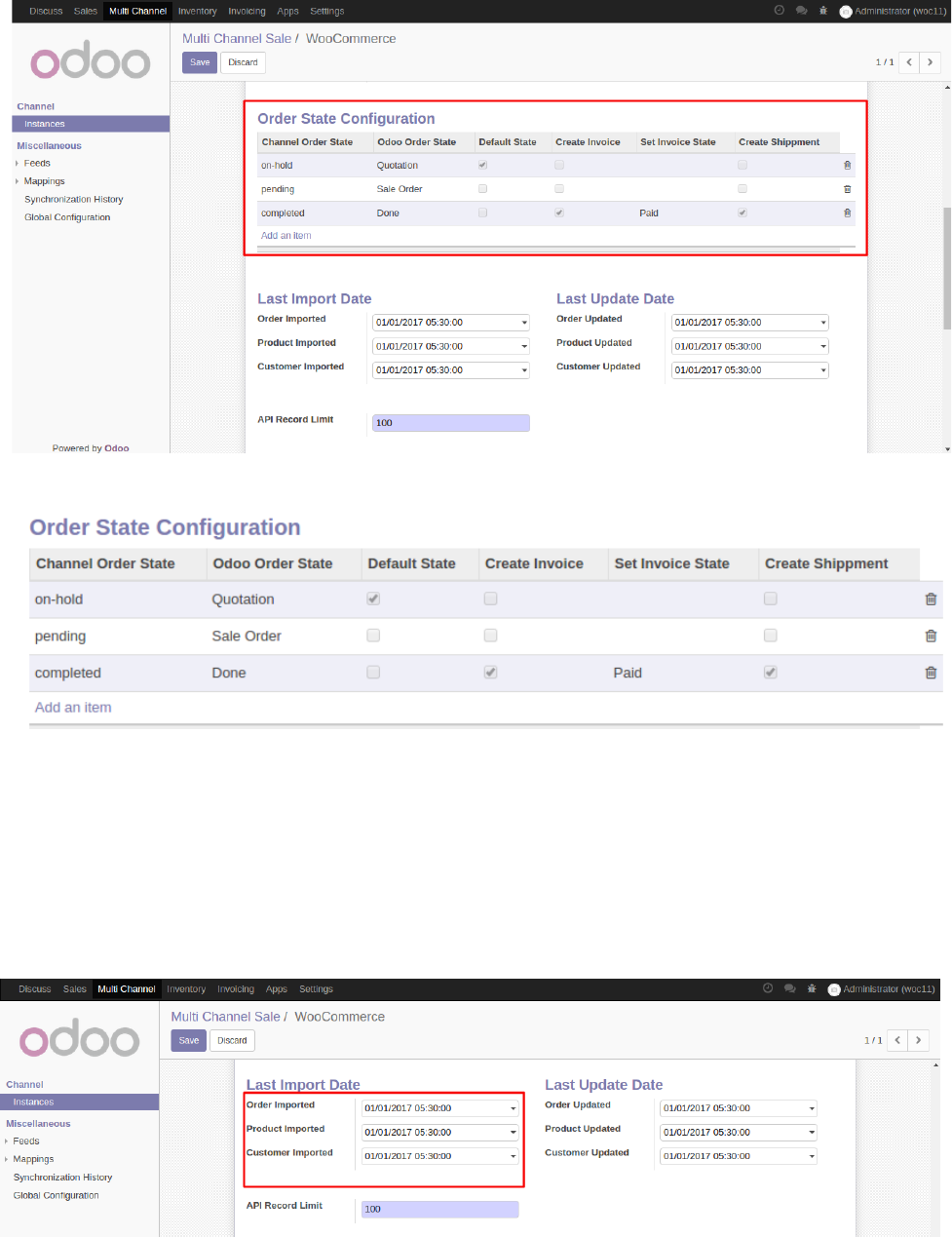Screen dimensions: 952x1237
Task: Delete completed row trash icon in top screenshot
Action: [847, 213]
